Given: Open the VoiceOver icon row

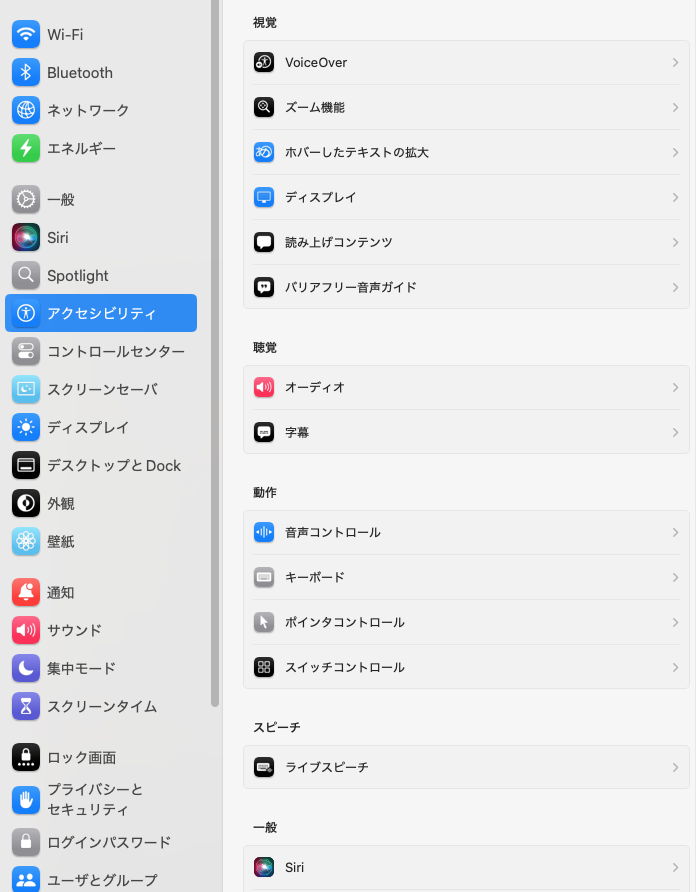Looking at the screenshot, I should click(263, 62).
